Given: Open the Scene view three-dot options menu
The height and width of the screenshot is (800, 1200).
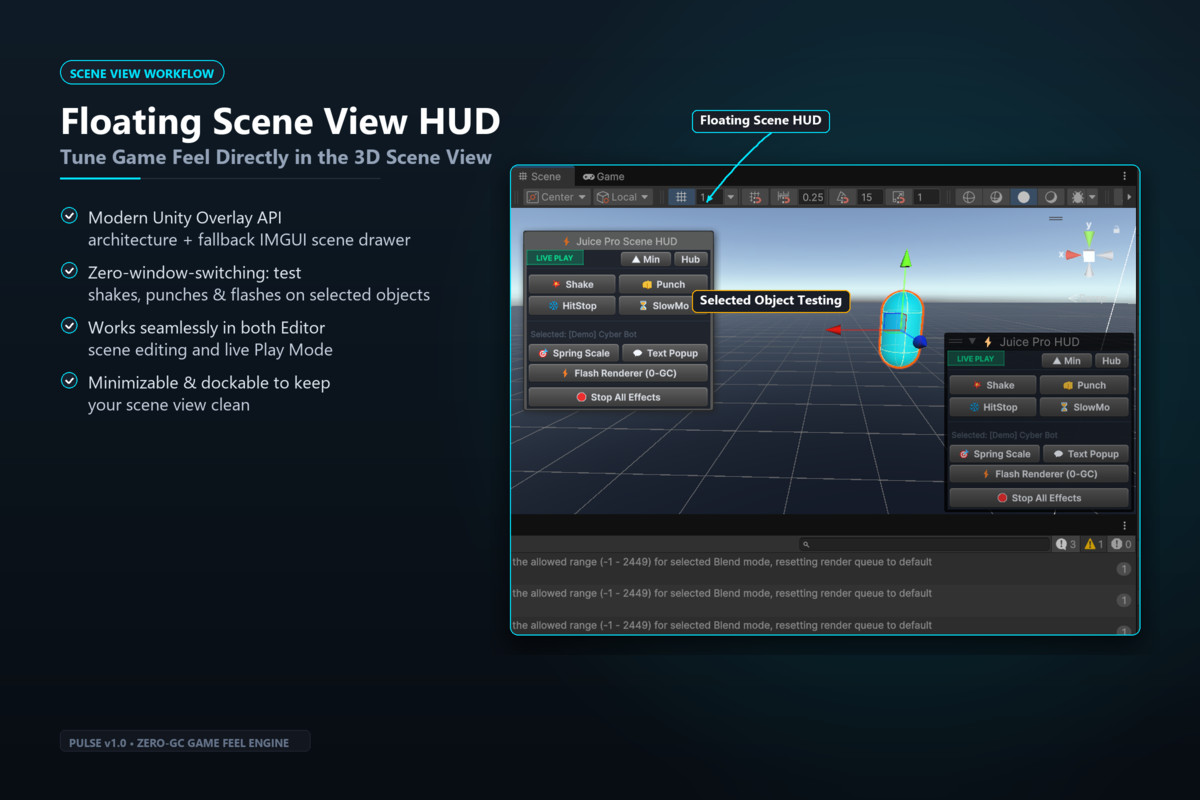Looking at the screenshot, I should coord(1125,176).
